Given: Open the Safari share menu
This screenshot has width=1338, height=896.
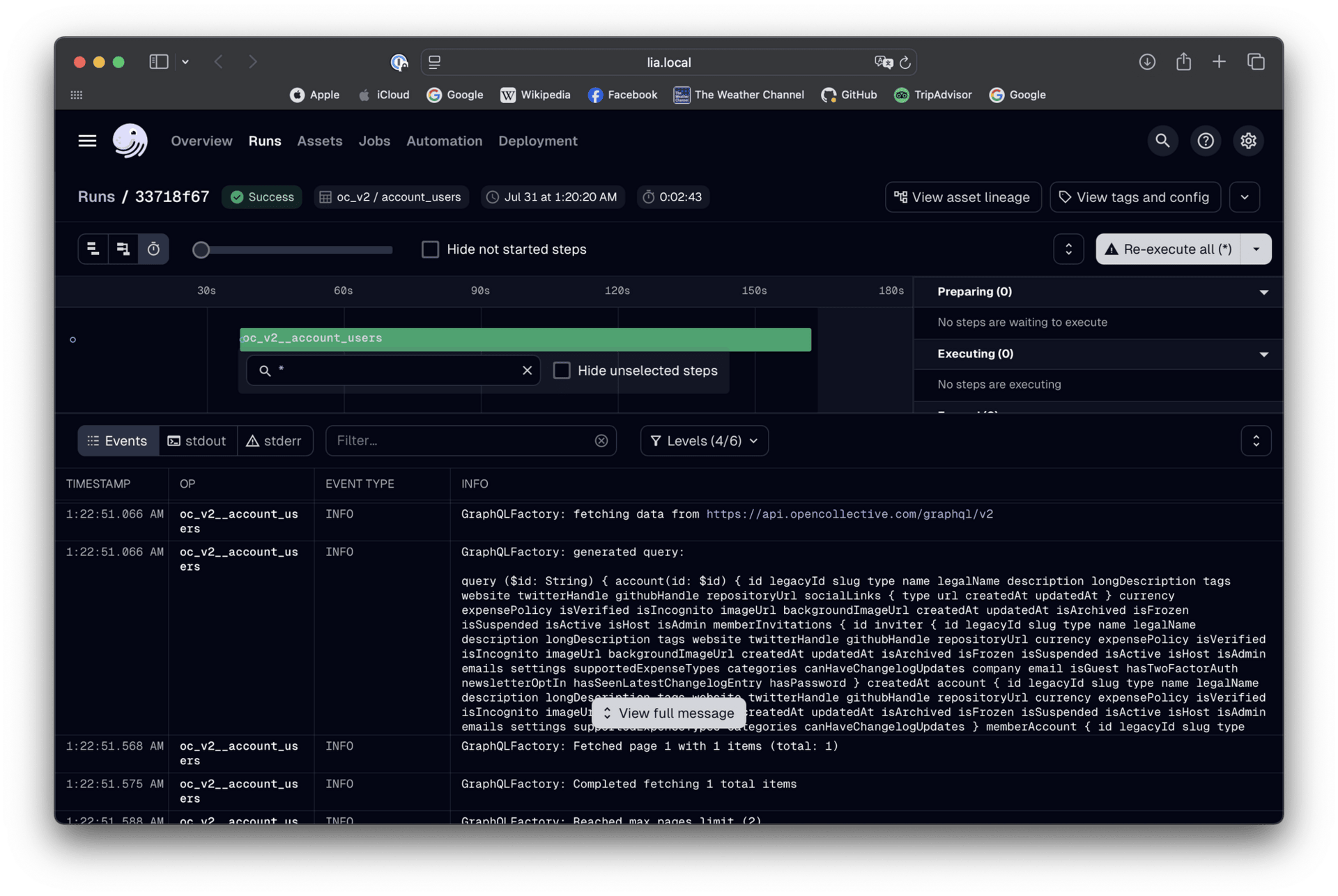Looking at the screenshot, I should pos(1183,62).
